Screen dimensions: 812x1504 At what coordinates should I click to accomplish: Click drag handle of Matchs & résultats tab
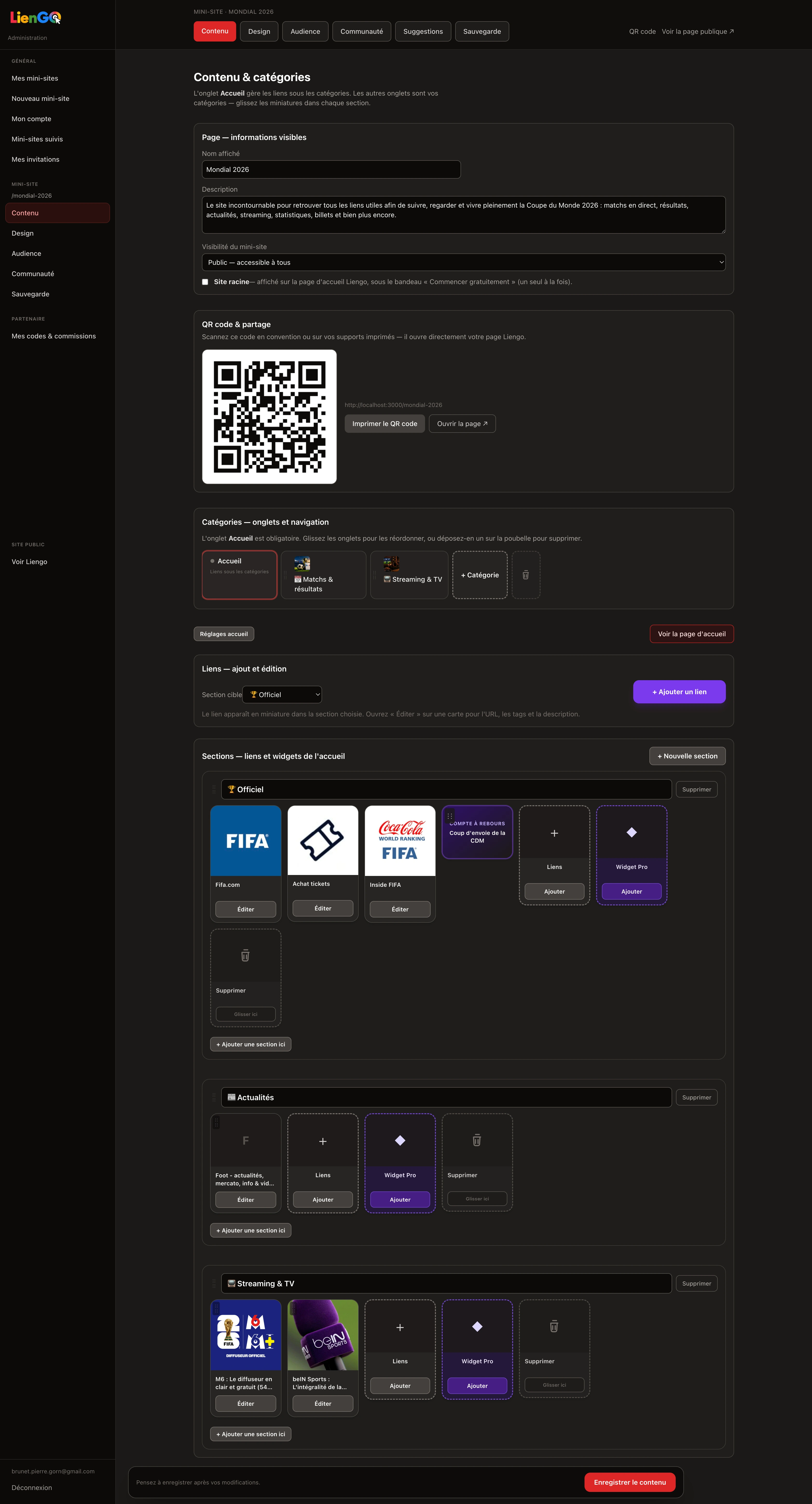[285, 575]
